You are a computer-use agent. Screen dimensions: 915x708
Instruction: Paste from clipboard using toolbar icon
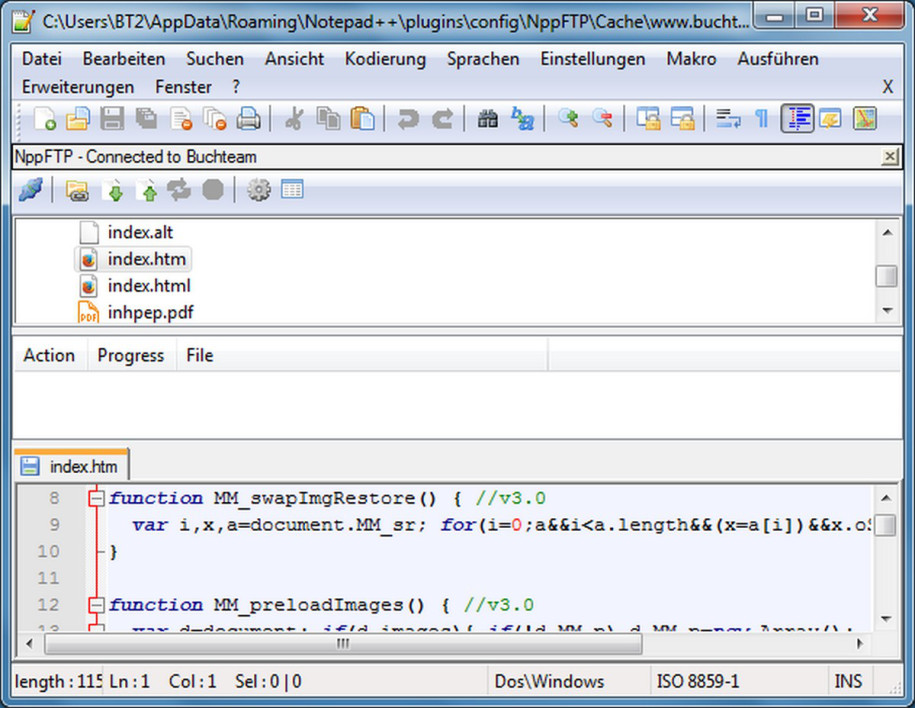362,118
